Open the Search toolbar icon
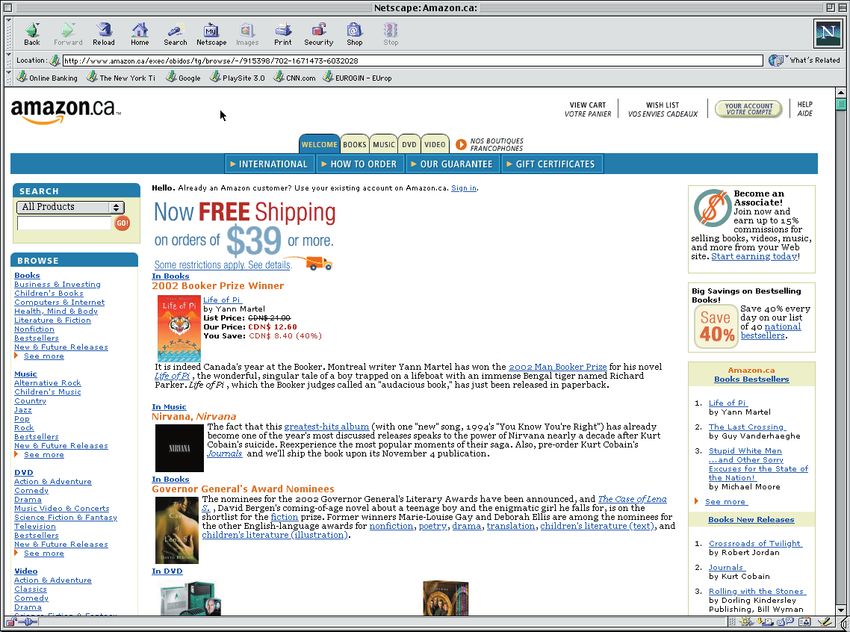Screen dimensions: 850x632 coord(175,34)
